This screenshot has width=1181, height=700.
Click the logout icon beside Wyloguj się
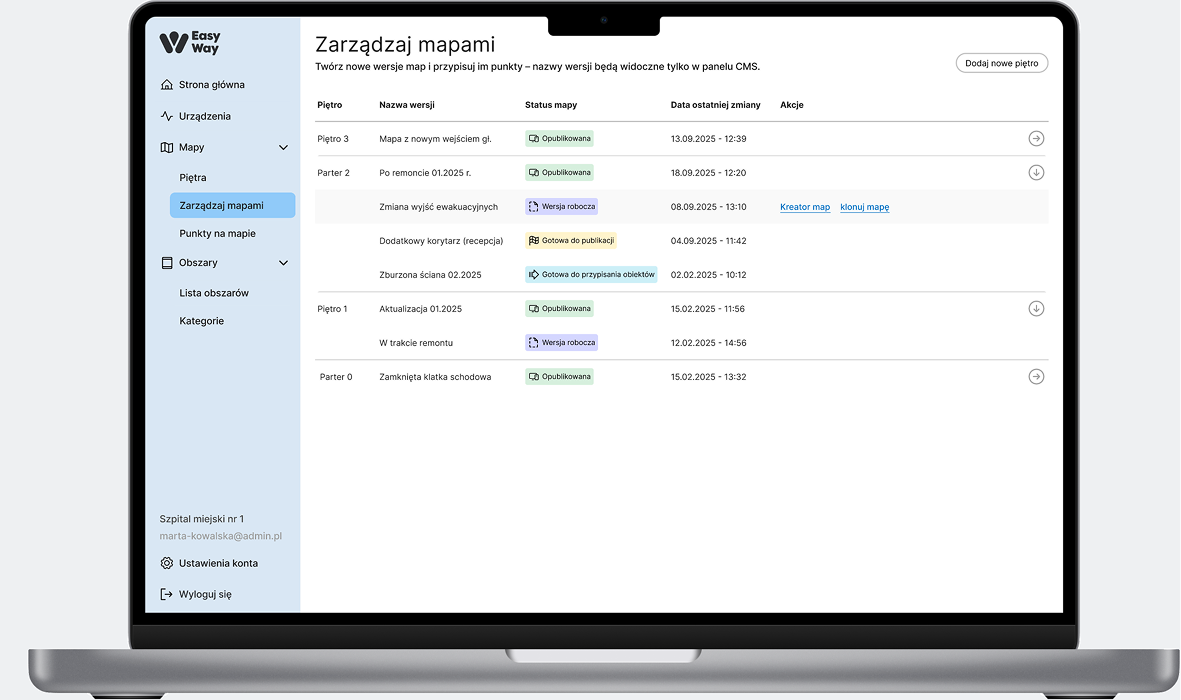[167, 594]
